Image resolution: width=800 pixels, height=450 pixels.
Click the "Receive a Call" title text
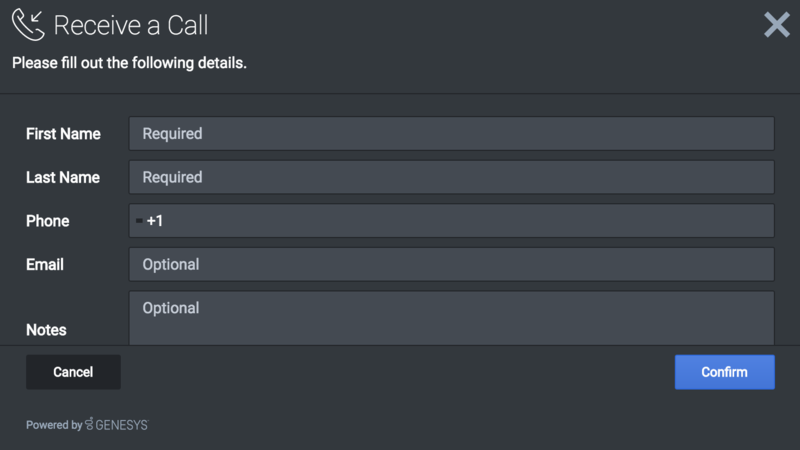(x=131, y=25)
